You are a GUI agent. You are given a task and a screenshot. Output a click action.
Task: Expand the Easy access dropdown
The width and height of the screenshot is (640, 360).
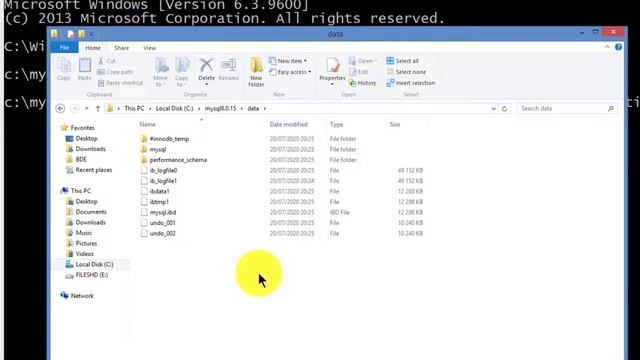[310, 72]
